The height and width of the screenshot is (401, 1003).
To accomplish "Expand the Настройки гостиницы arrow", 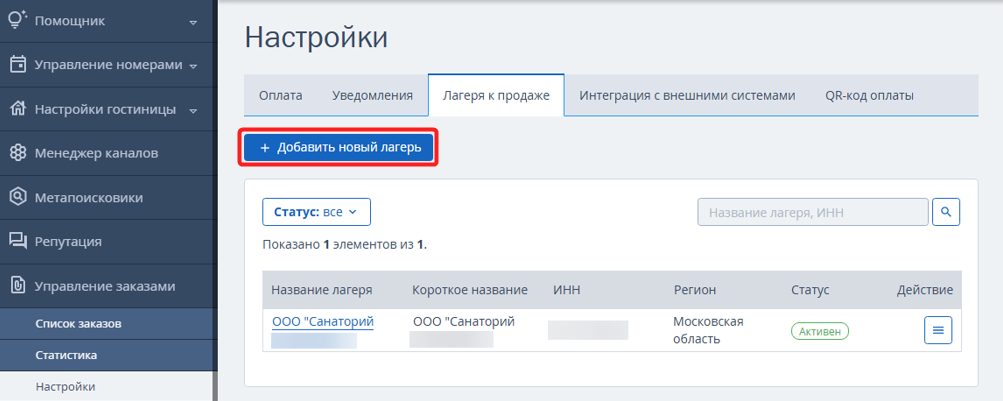I will click(193, 111).
